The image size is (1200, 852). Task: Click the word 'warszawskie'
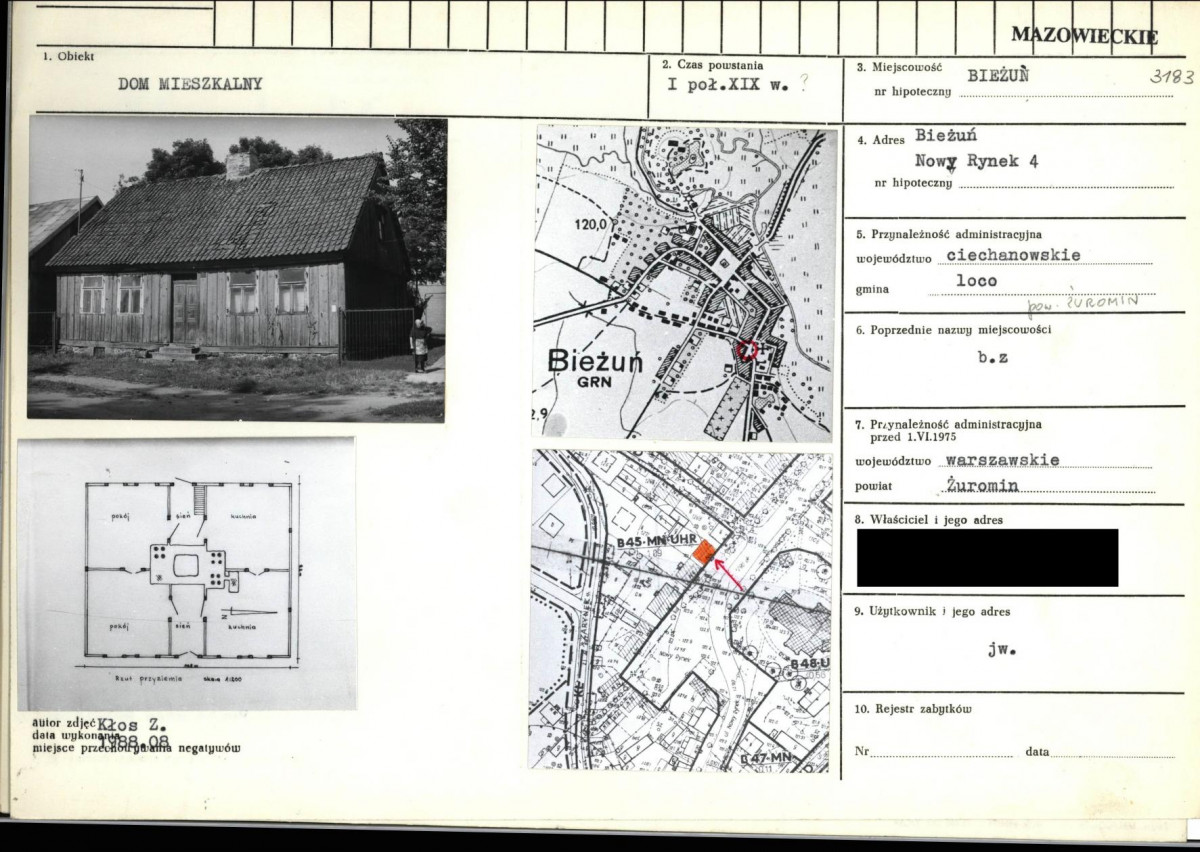click(1003, 460)
